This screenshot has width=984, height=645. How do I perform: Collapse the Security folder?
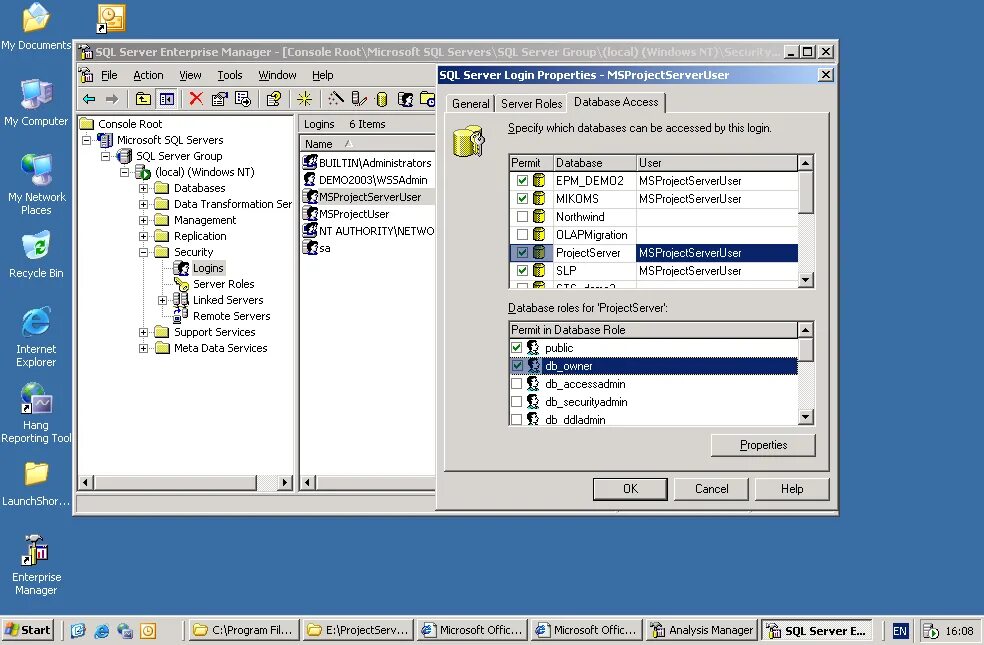coord(143,252)
